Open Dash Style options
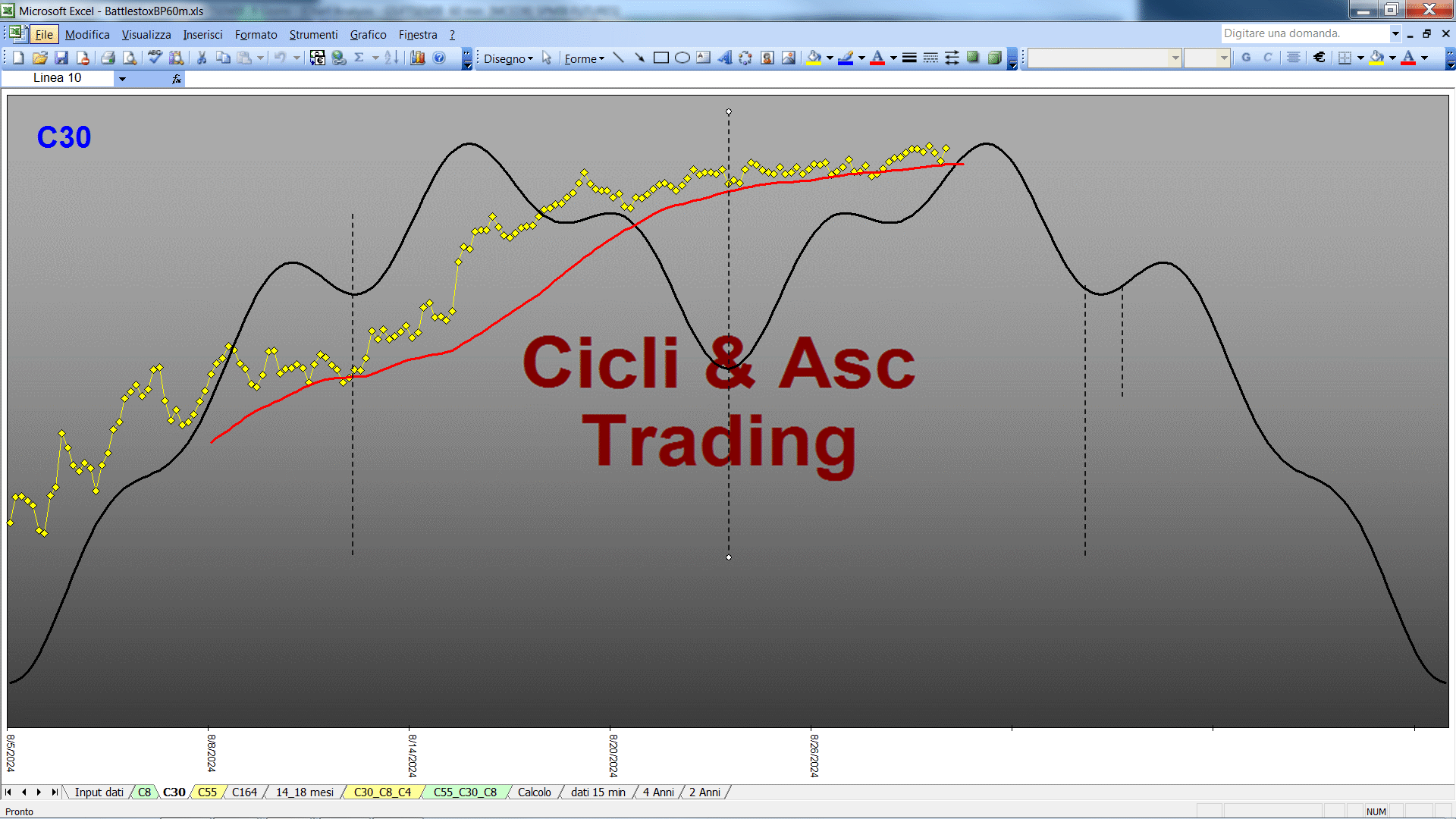 point(930,58)
